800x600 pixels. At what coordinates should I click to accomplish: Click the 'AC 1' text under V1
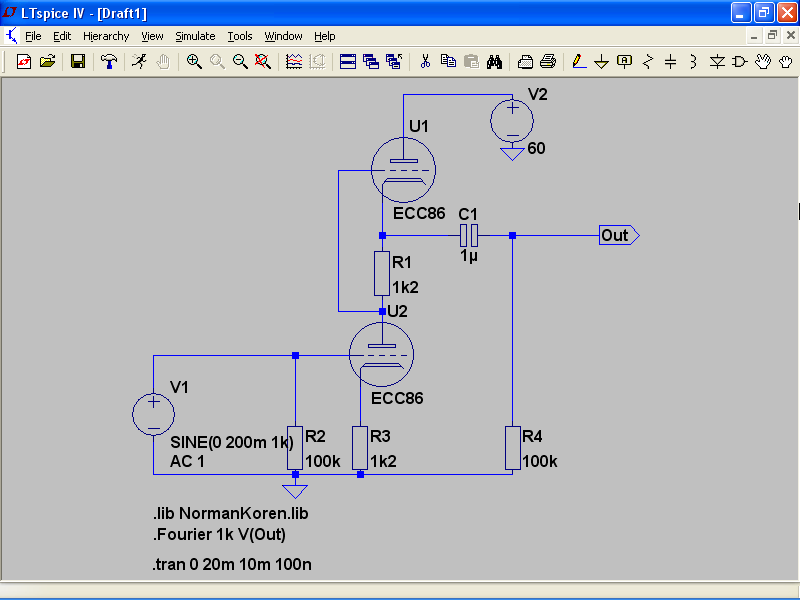tap(187, 462)
